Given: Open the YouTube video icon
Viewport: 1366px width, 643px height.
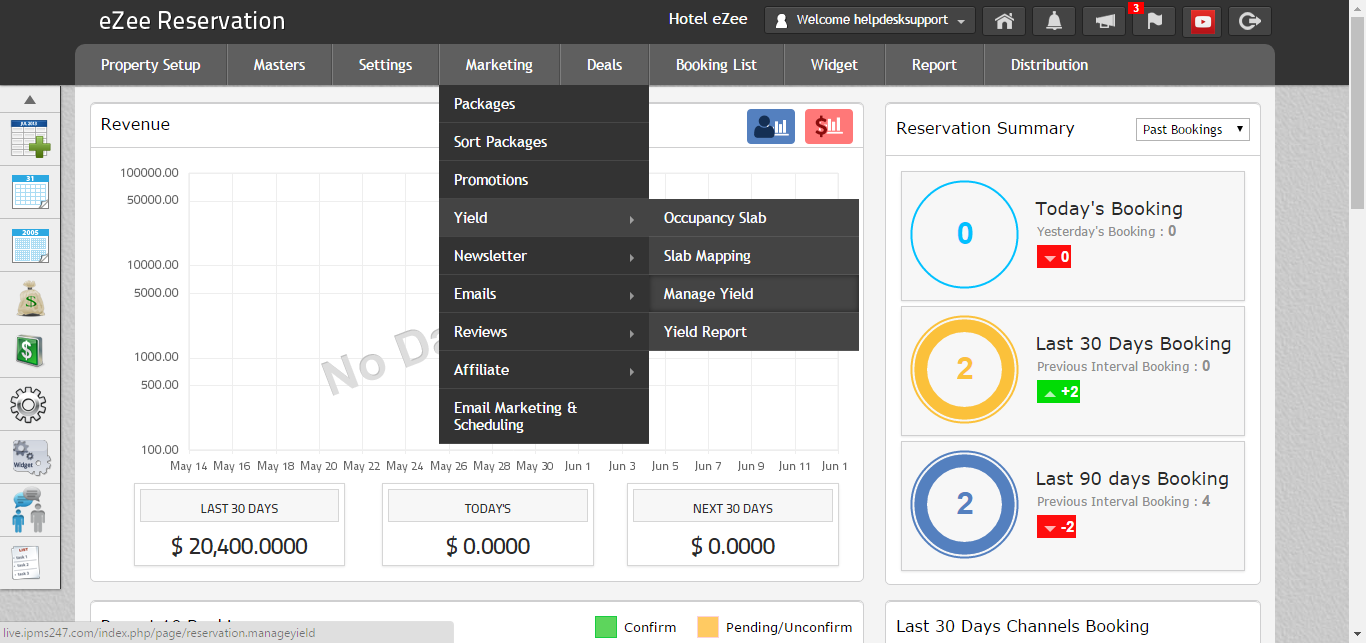Looking at the screenshot, I should pos(1203,20).
